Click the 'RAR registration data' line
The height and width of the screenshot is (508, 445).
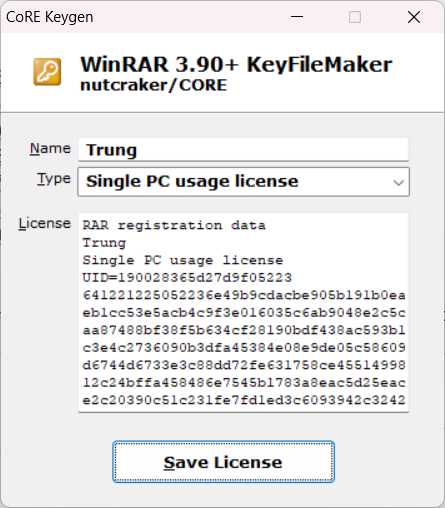(x=174, y=225)
